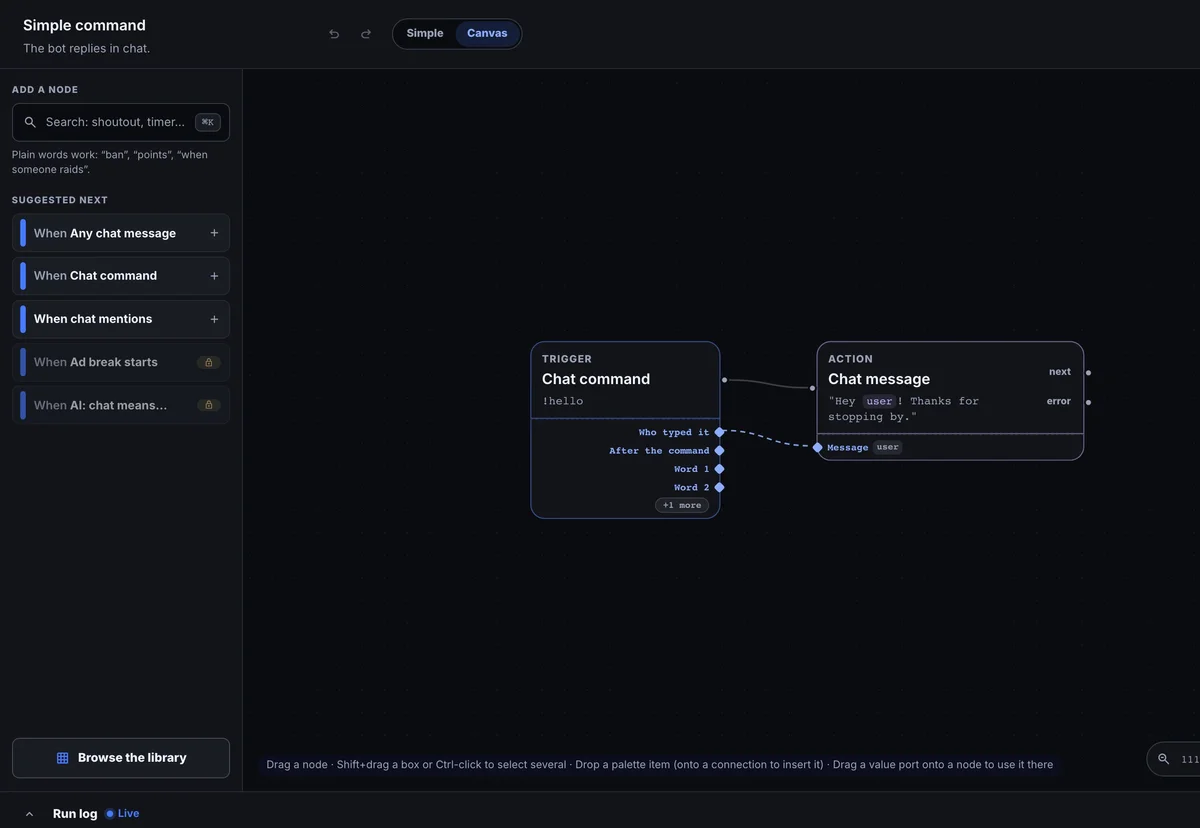Select the Chat command trigger node title
1200x828 pixels.
click(x=596, y=379)
